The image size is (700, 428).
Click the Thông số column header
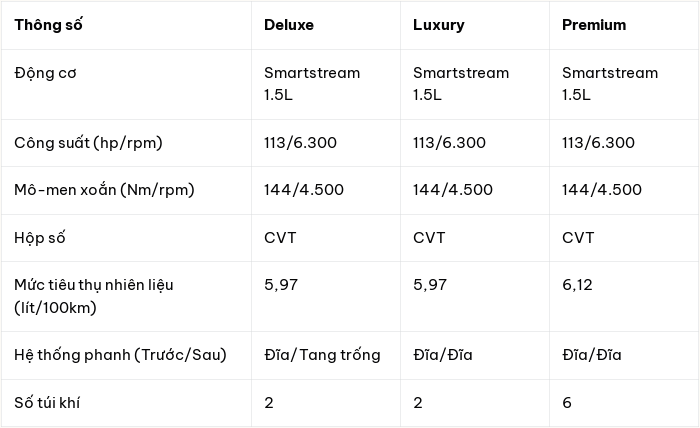[48, 25]
